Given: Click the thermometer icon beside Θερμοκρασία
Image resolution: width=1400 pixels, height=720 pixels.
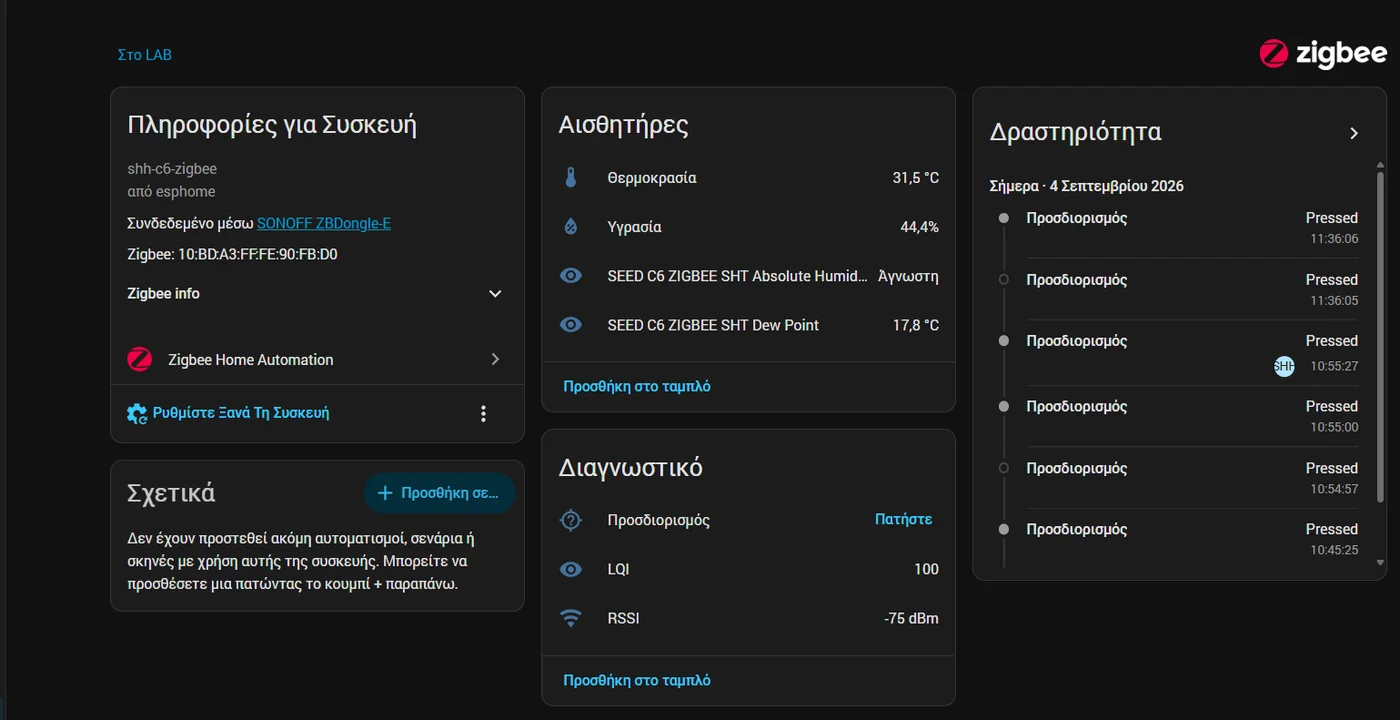Looking at the screenshot, I should point(571,178).
